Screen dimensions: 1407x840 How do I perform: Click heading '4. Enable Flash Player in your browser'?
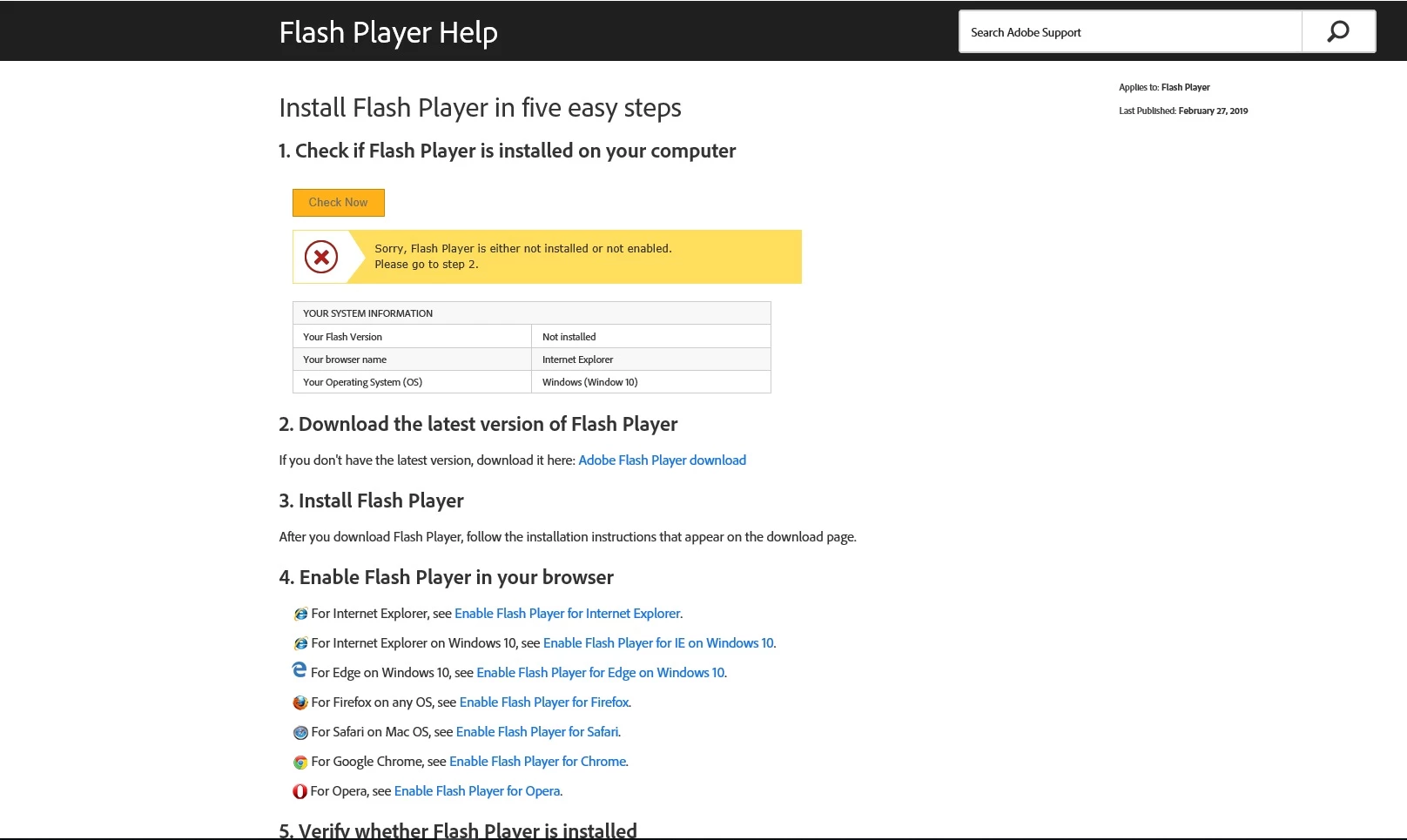click(x=446, y=577)
